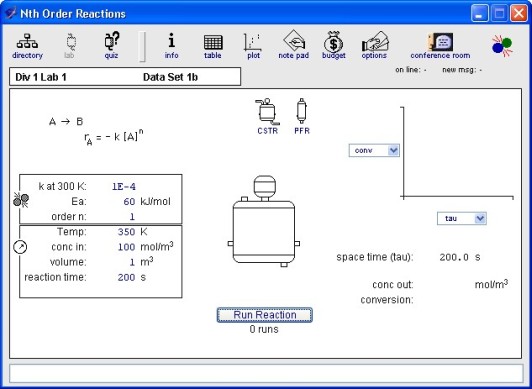Click the status message bar at bottom
Viewport: 532px width, 389px height.
coord(266,374)
